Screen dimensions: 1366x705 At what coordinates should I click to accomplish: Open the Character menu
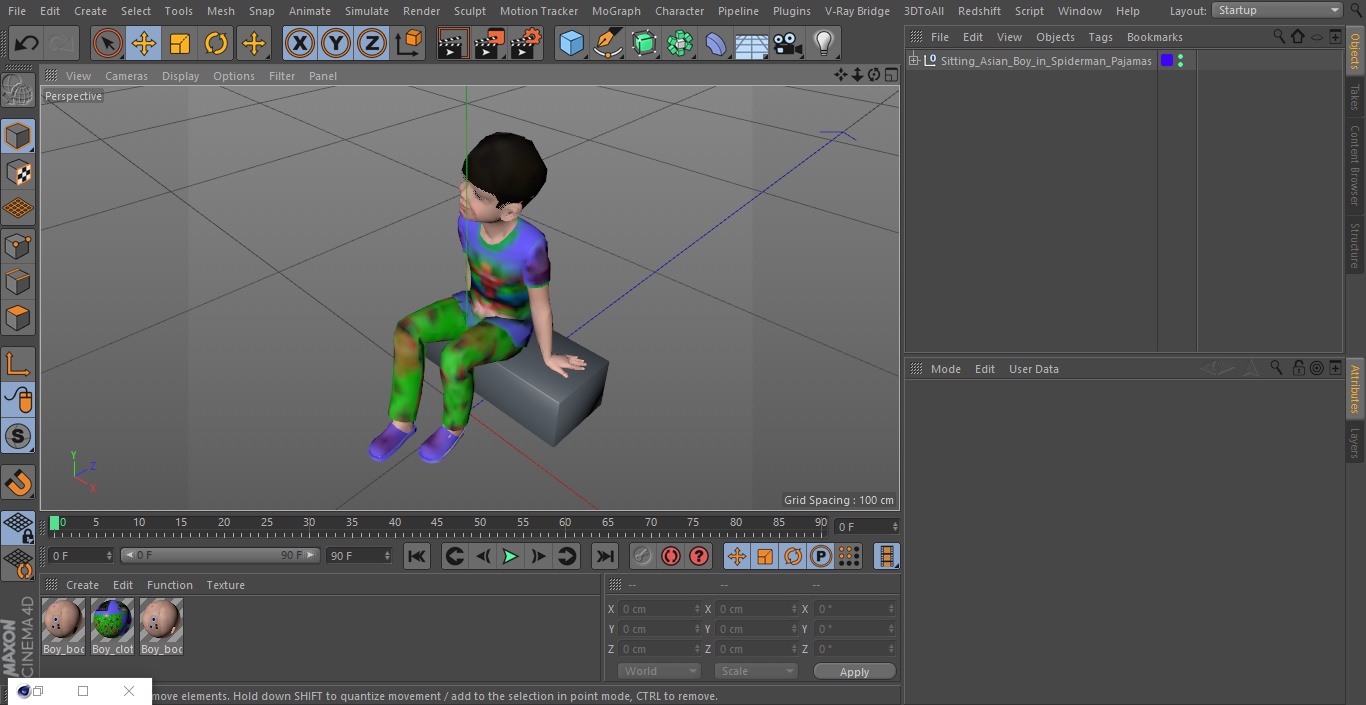point(679,11)
